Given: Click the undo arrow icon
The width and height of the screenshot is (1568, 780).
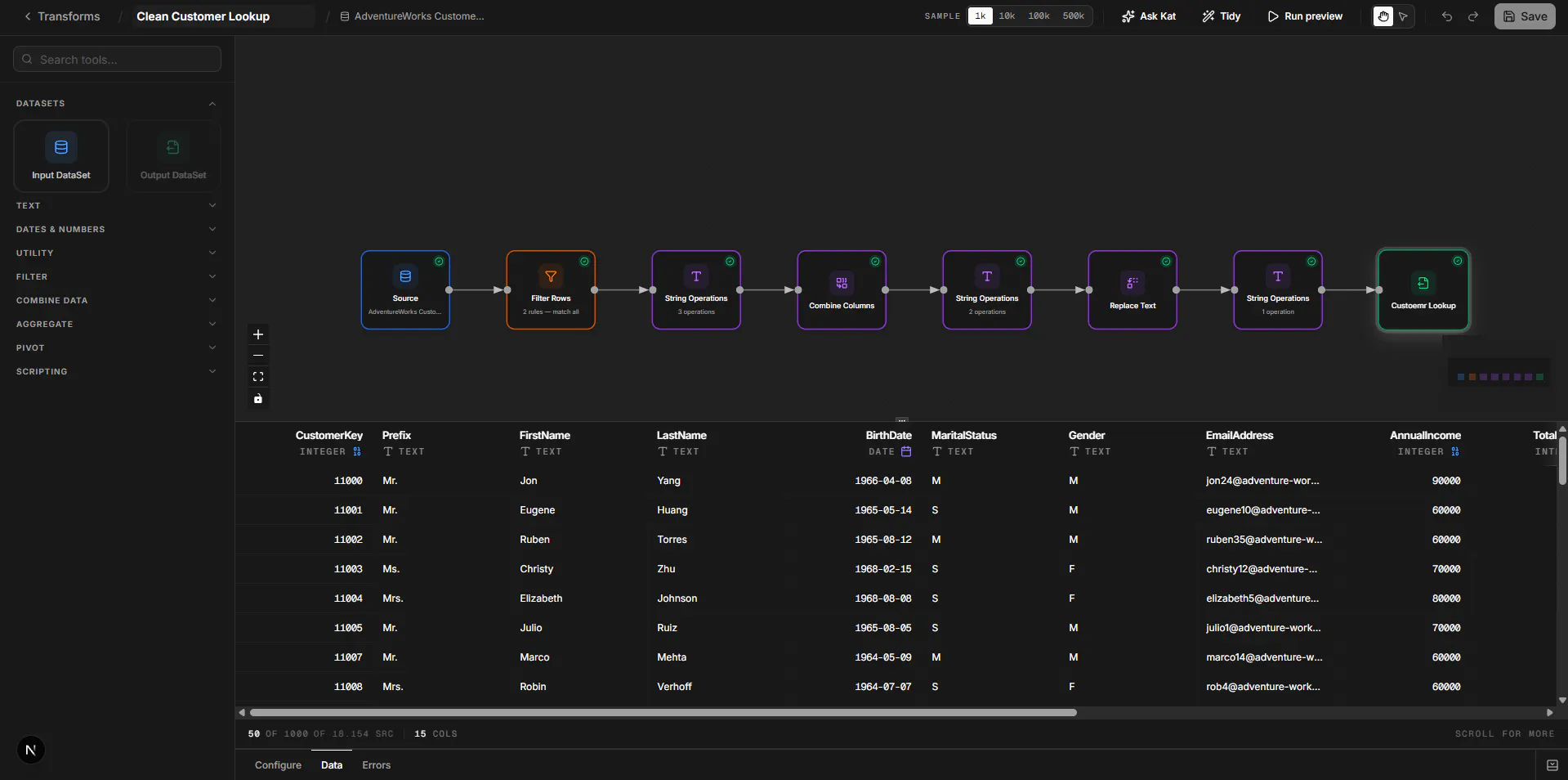Looking at the screenshot, I should pos(1447,16).
